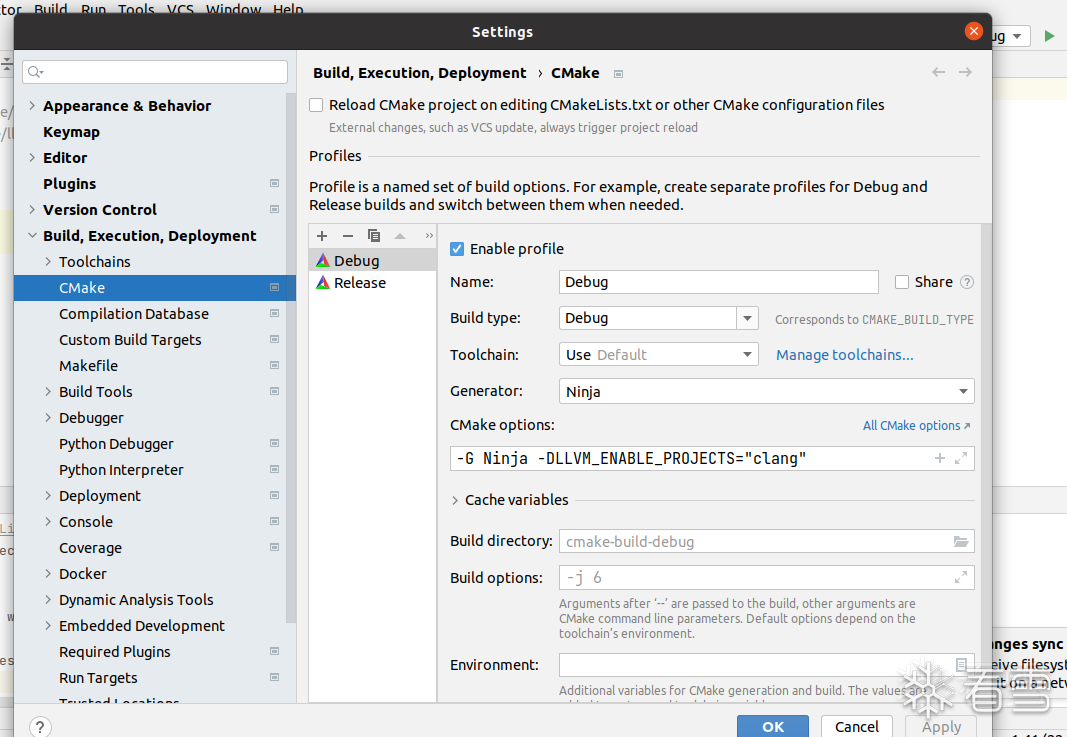
Task: Expand the CMake options field editor
Action: pos(961,459)
